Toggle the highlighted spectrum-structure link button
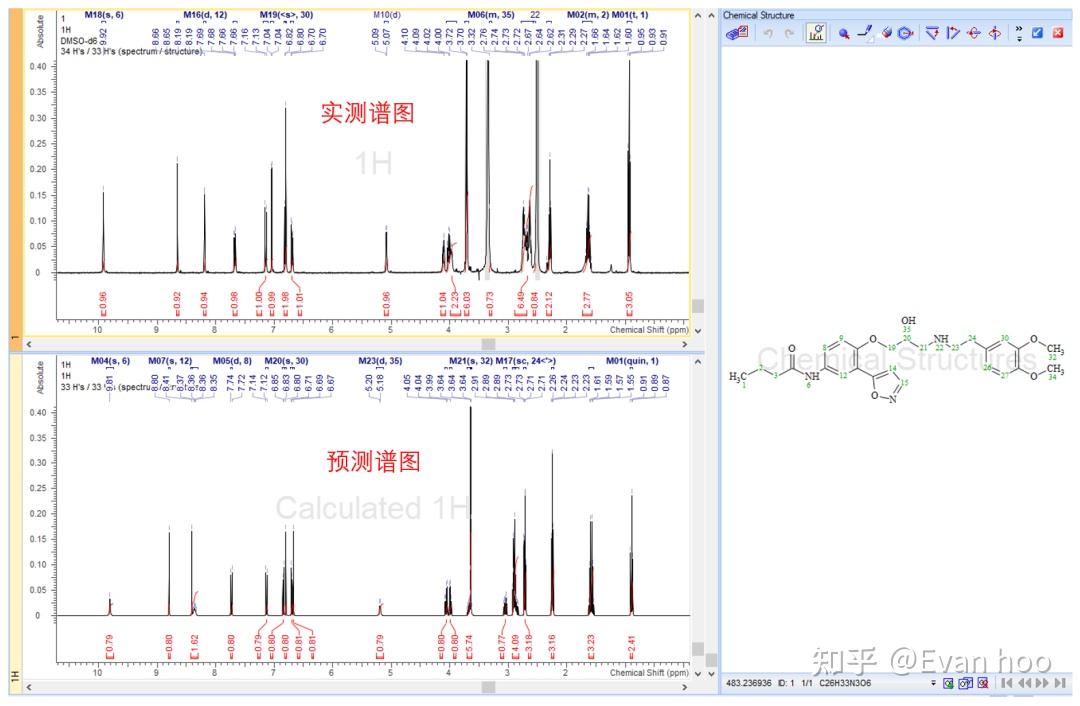 click(816, 32)
